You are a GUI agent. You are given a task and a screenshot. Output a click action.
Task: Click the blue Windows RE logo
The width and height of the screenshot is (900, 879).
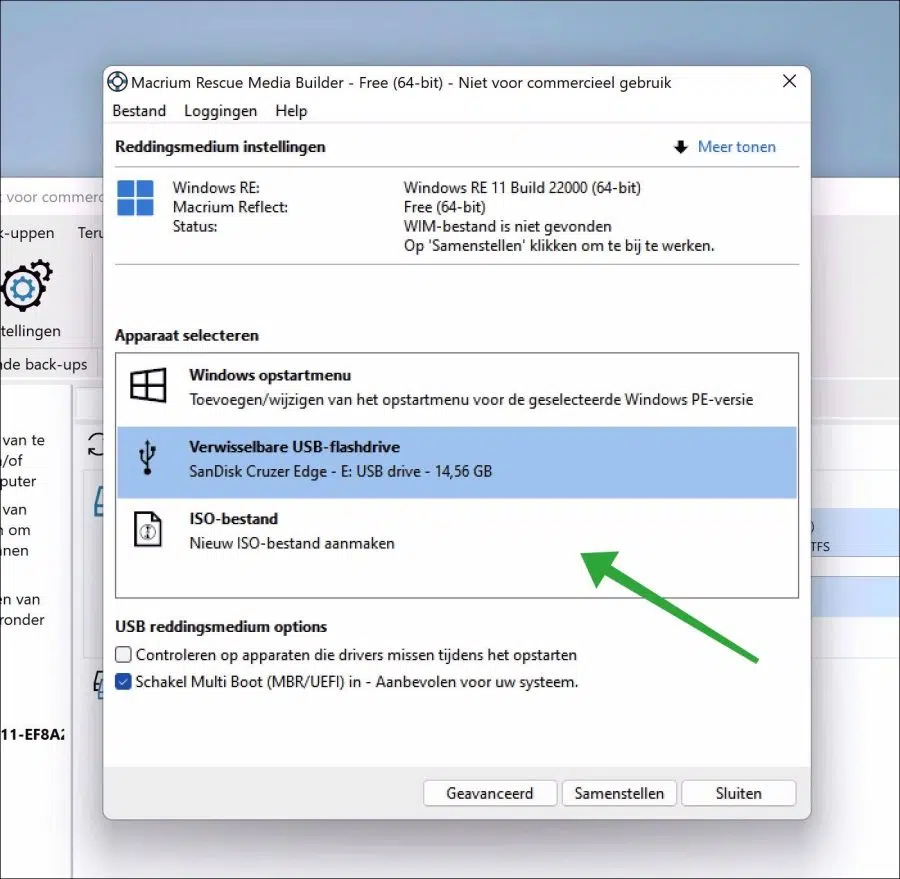coord(135,198)
